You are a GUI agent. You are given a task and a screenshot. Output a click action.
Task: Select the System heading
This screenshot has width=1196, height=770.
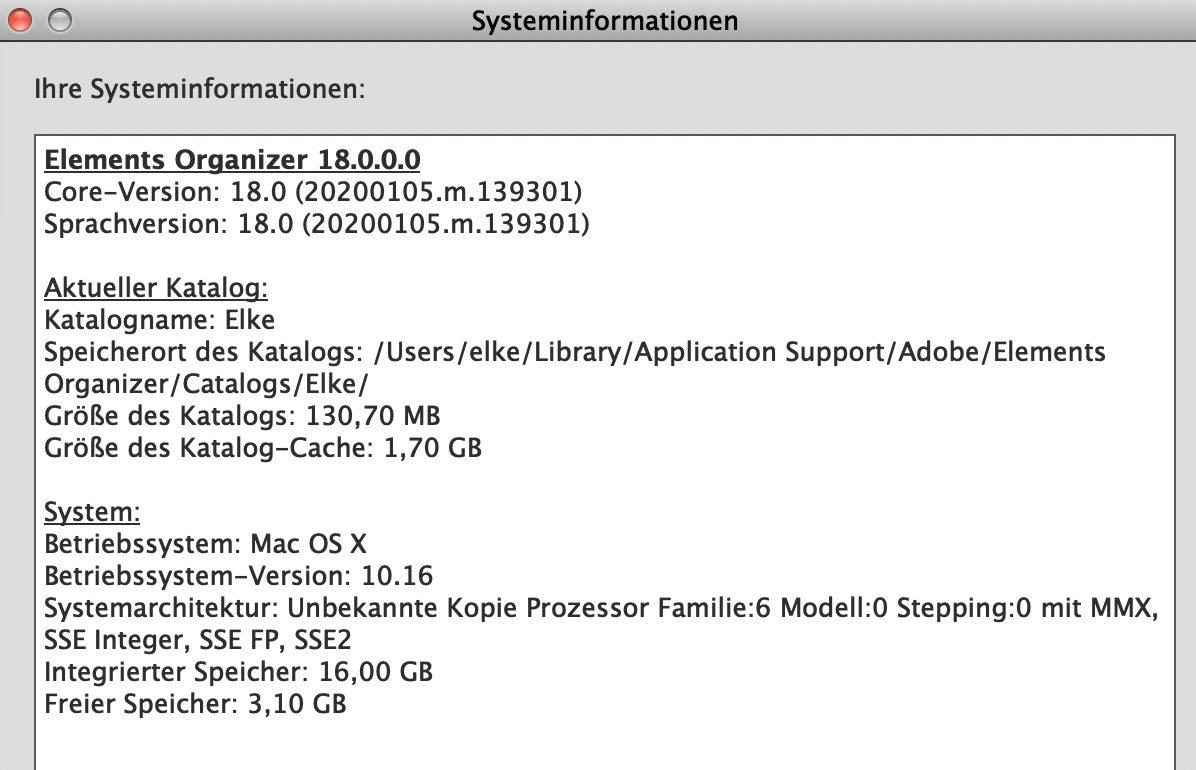click(91, 511)
